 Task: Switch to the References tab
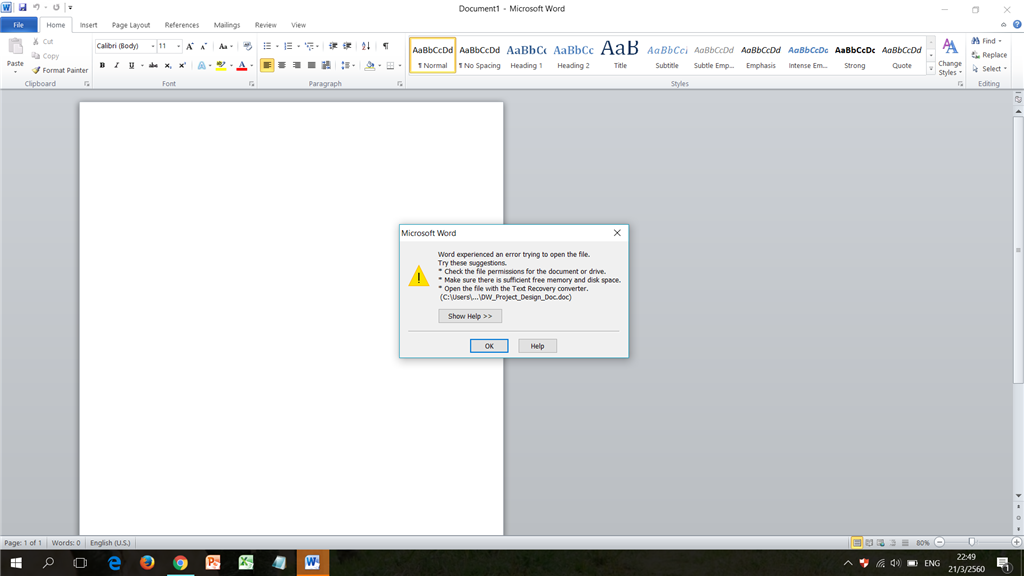[x=182, y=25]
